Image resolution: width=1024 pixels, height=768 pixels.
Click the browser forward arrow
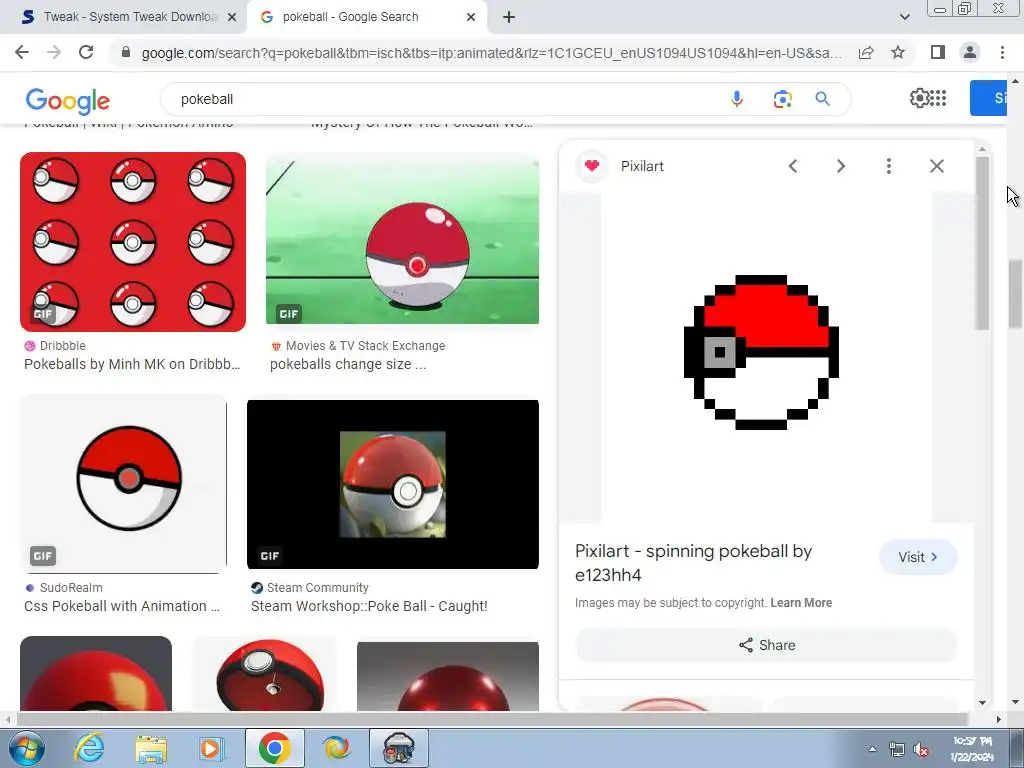[54, 52]
